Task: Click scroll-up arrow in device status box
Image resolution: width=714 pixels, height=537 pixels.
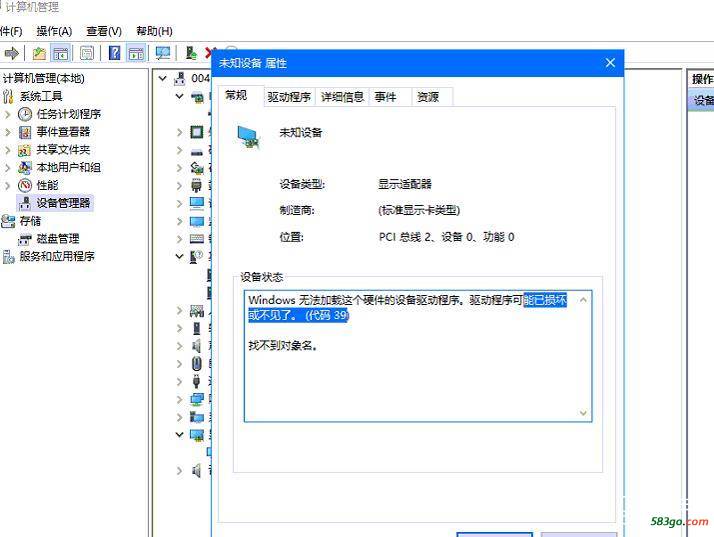Action: 583,300
